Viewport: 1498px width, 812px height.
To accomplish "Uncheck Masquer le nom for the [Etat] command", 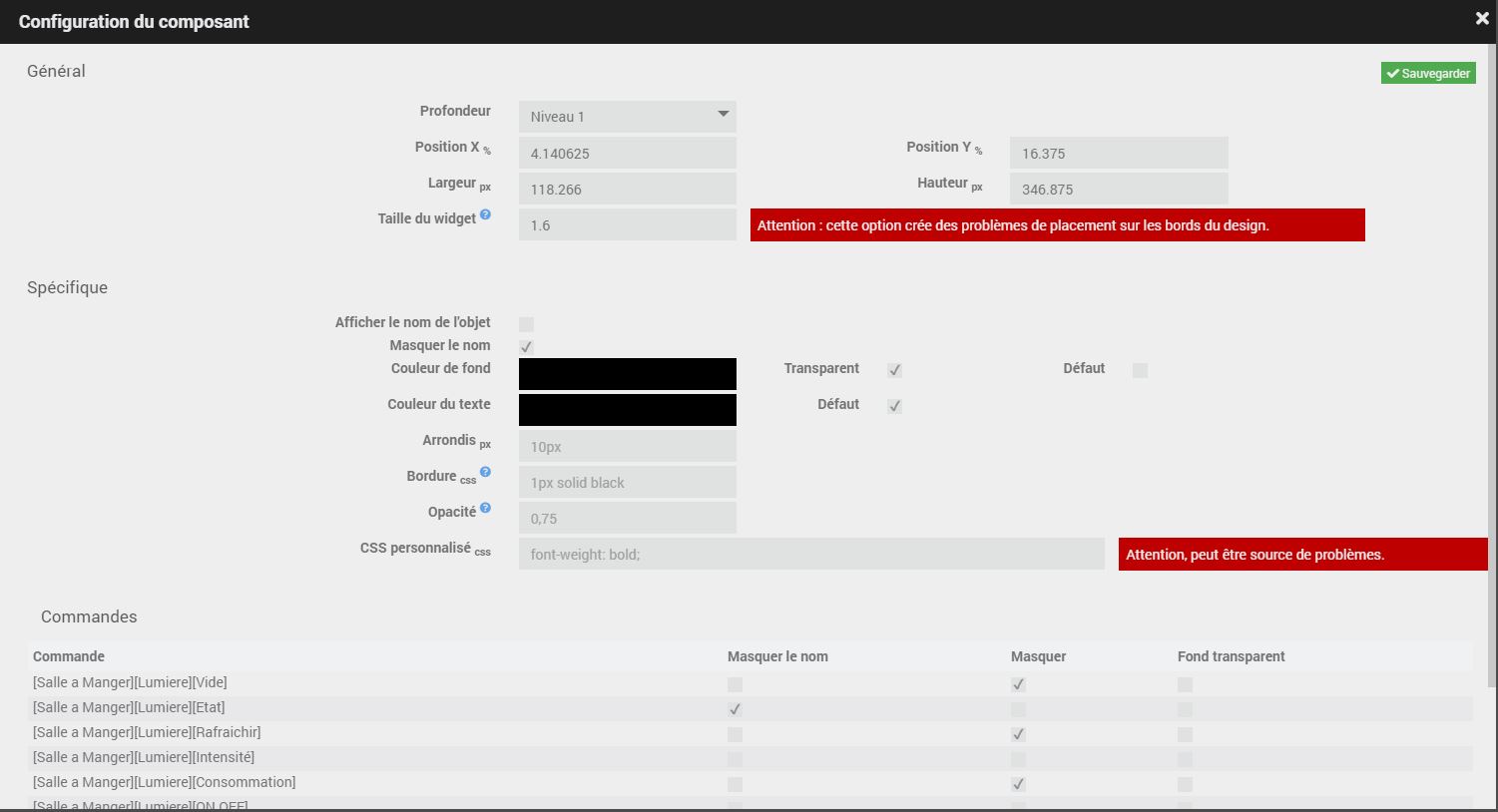I will (x=735, y=709).
